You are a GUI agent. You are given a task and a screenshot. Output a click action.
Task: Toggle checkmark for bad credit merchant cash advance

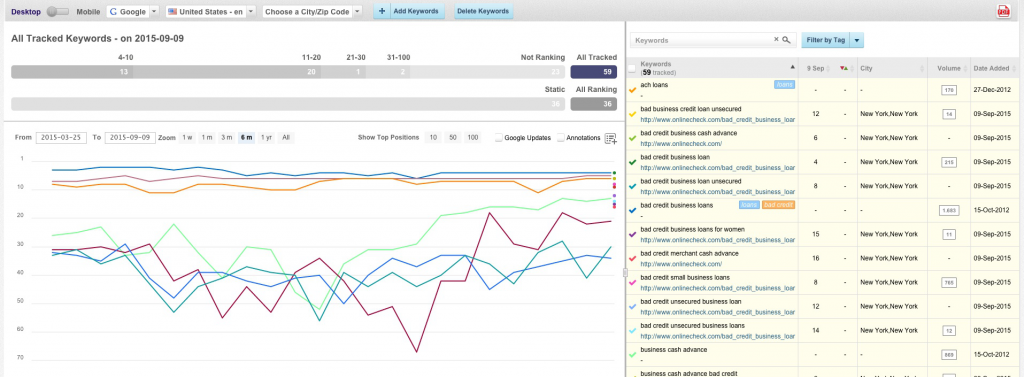[632, 259]
